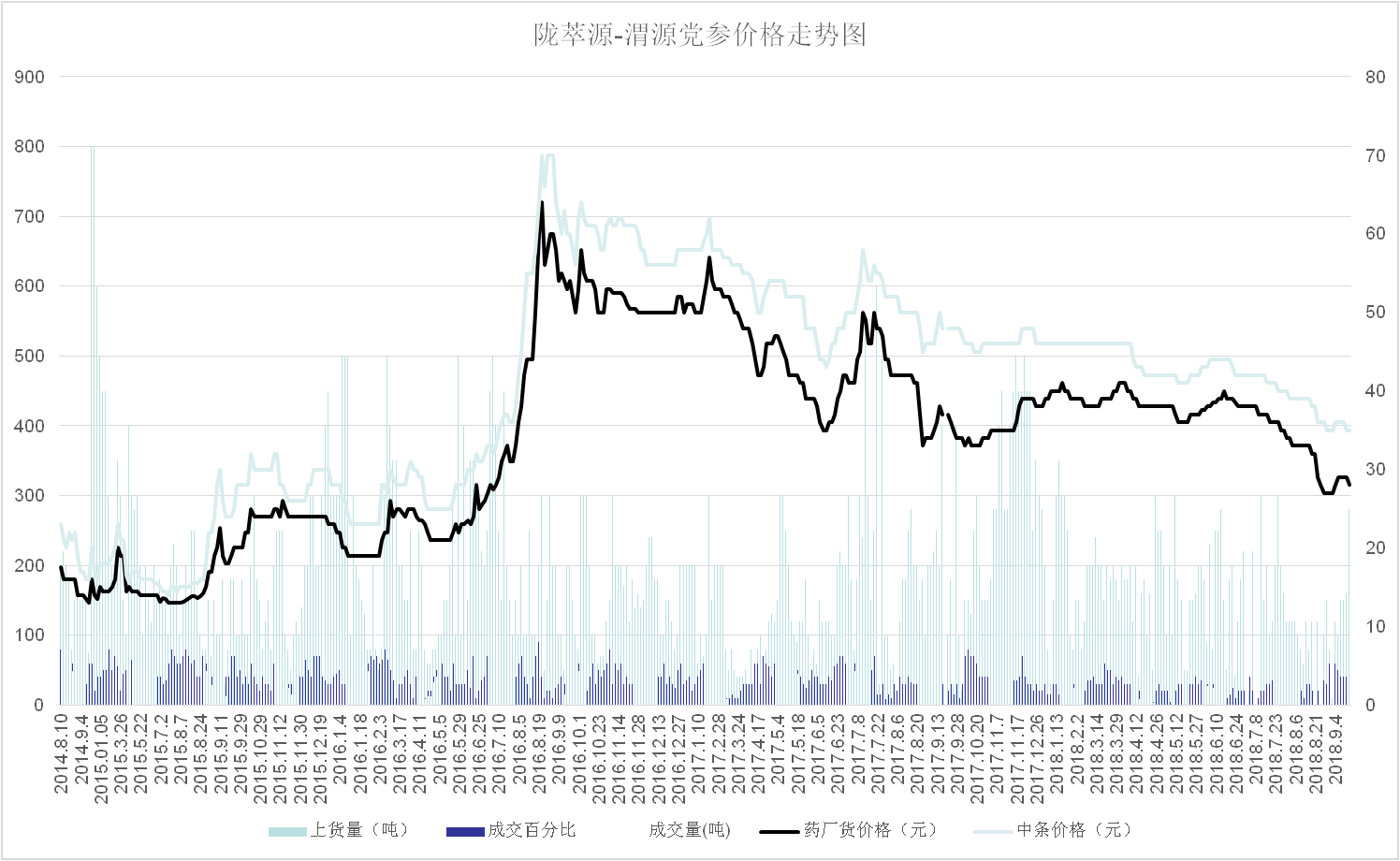Click the chart title 陇萃源-渭源党参价格走势图
The height and width of the screenshot is (861, 1400).
(x=699, y=35)
